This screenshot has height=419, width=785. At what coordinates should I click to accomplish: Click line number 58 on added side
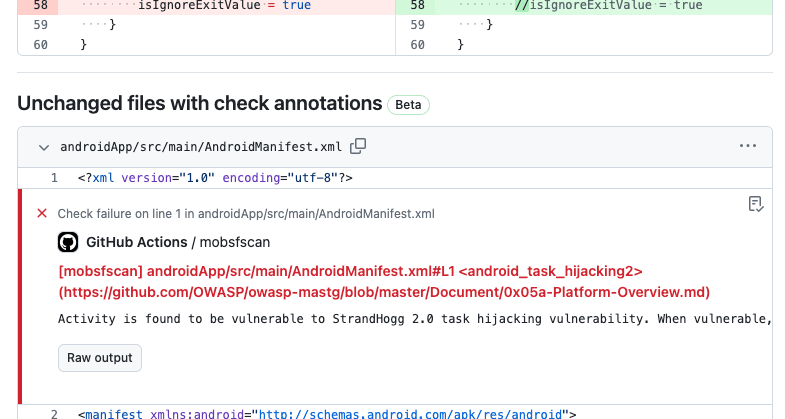click(418, 6)
